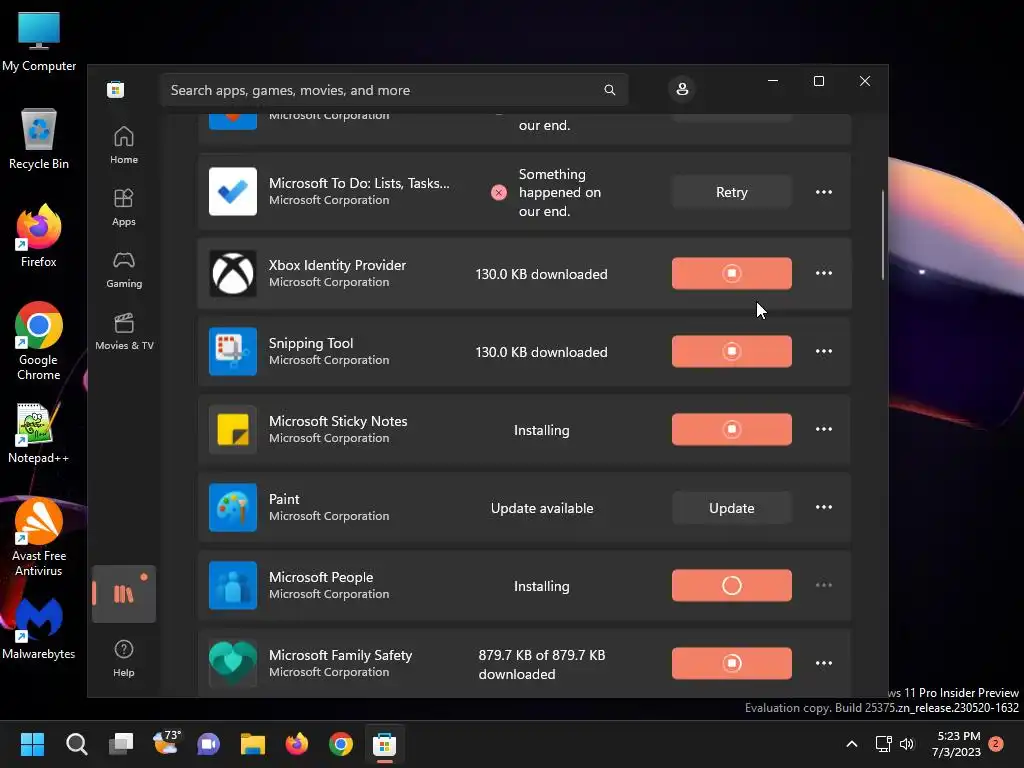The height and width of the screenshot is (768, 1024).
Task: Cancel Microsoft People installation button
Action: pos(731,585)
